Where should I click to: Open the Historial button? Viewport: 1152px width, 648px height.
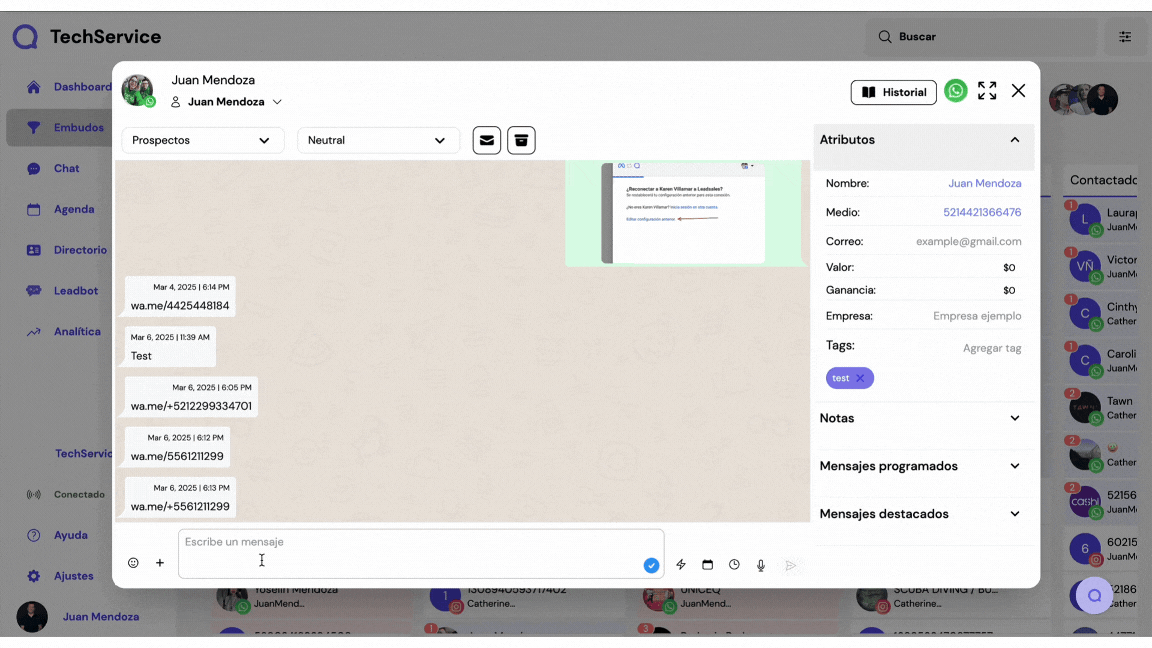(893, 92)
